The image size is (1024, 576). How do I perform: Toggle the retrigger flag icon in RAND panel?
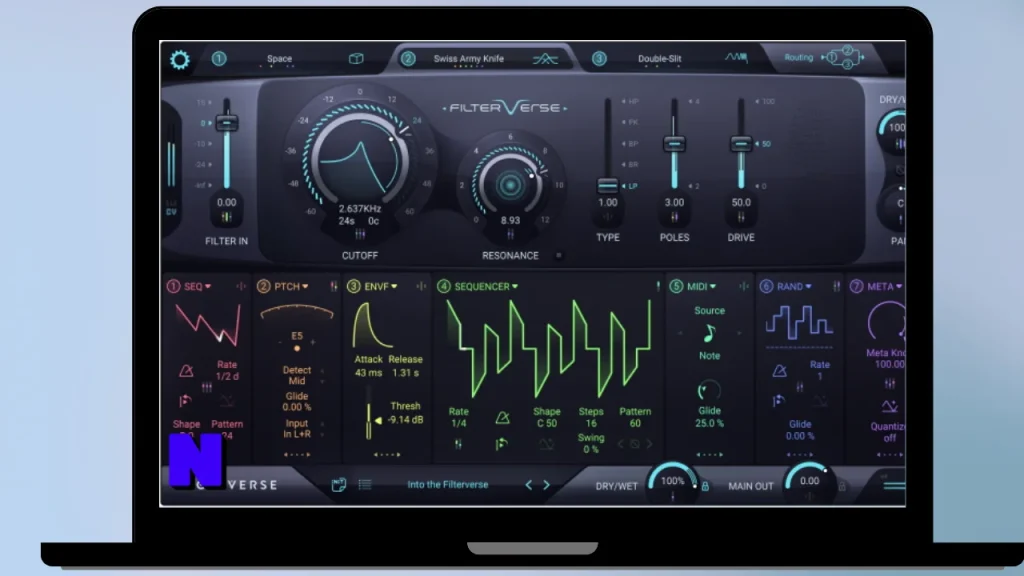(x=778, y=400)
